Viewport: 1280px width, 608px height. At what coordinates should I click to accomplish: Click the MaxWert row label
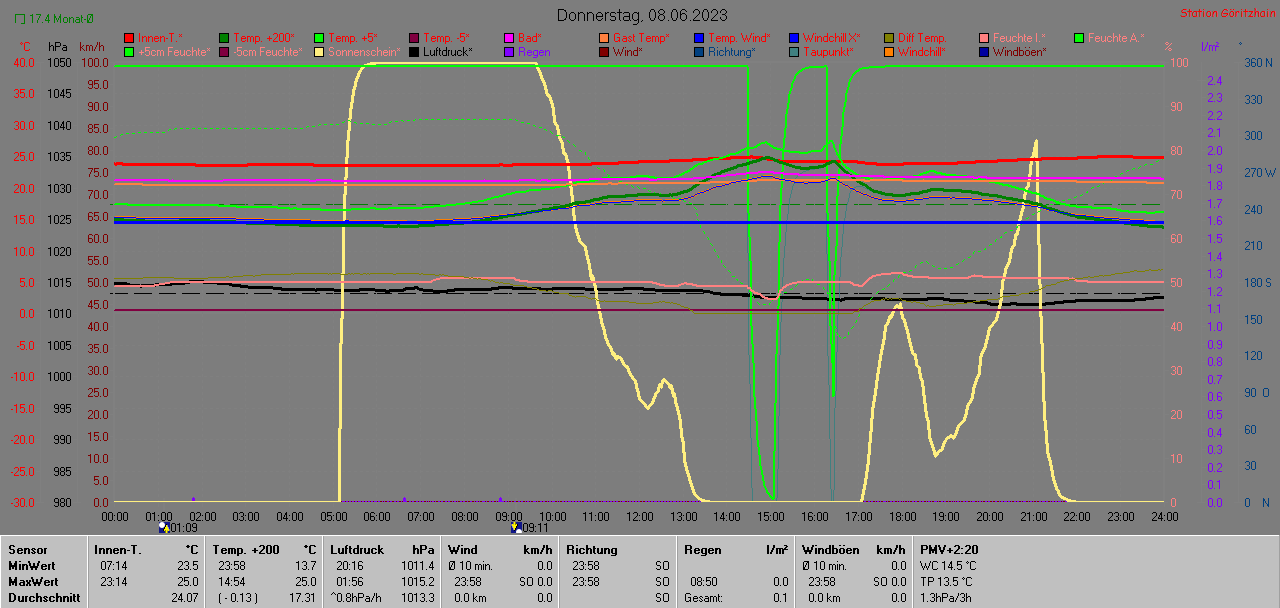pyautogui.click(x=34, y=581)
